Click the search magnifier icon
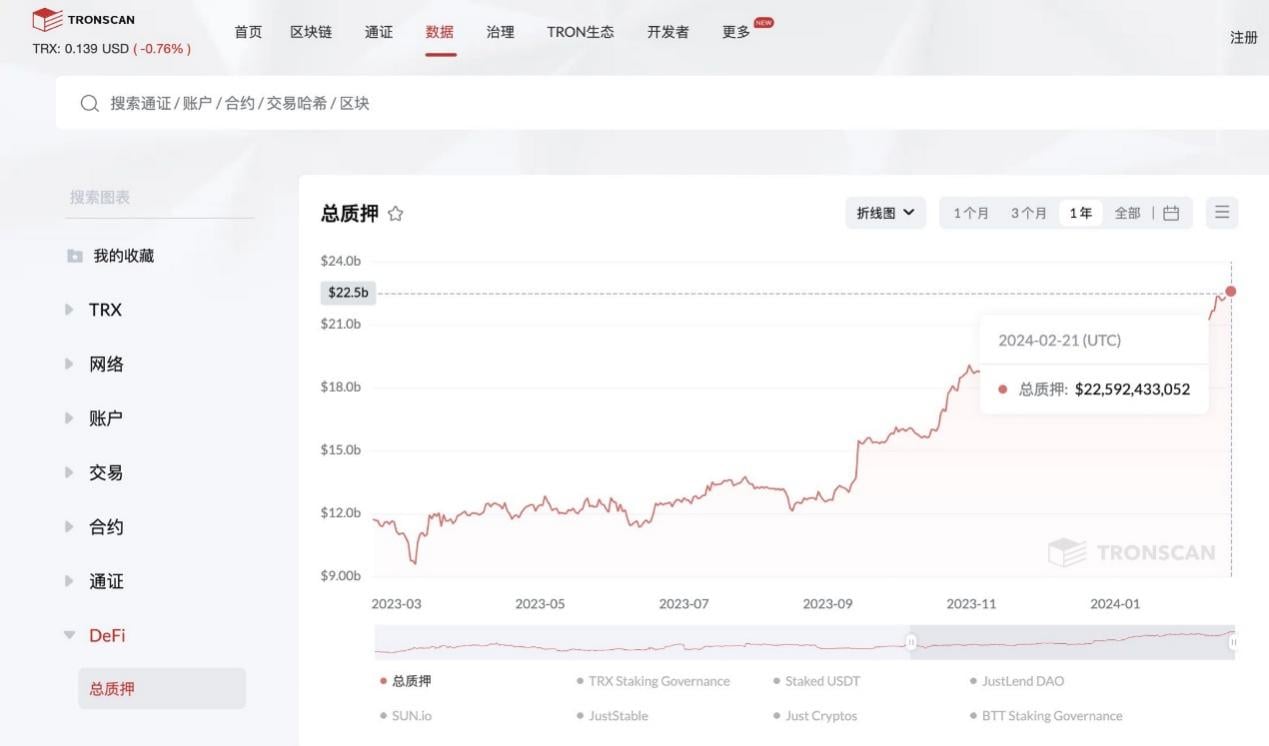1269x746 pixels. click(x=90, y=103)
